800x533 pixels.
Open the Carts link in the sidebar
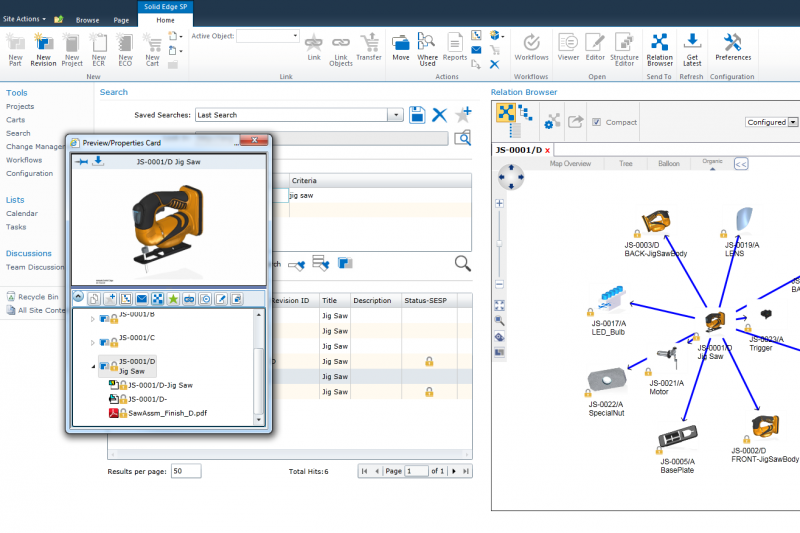[x=15, y=120]
